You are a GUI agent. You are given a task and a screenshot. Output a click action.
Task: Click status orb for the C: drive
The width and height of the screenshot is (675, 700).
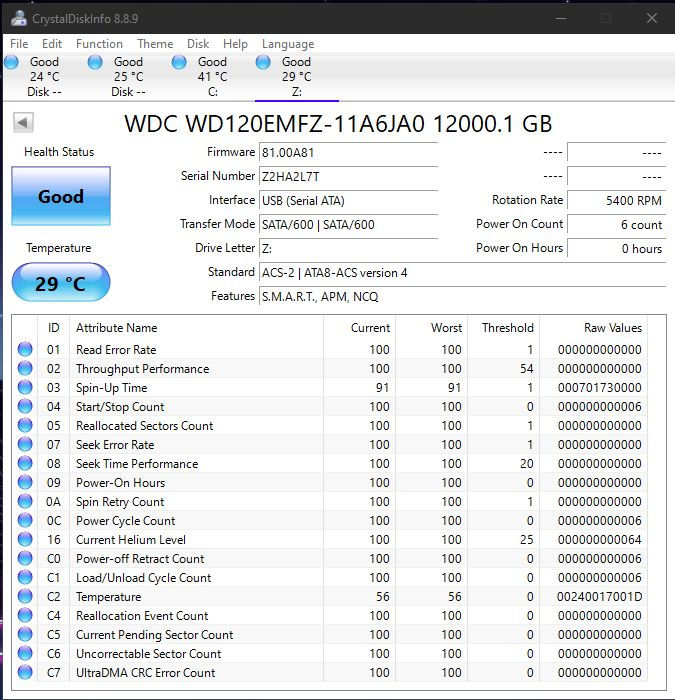point(179,62)
